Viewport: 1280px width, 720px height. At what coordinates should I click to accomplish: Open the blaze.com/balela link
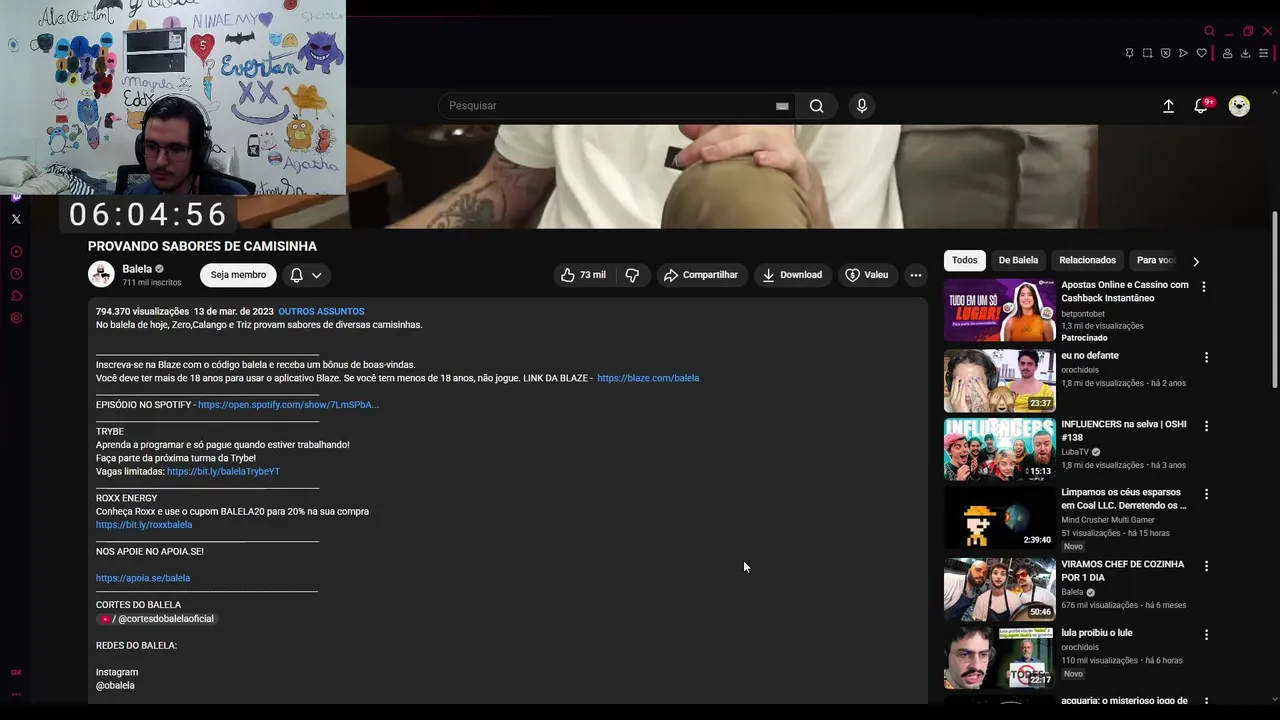648,378
